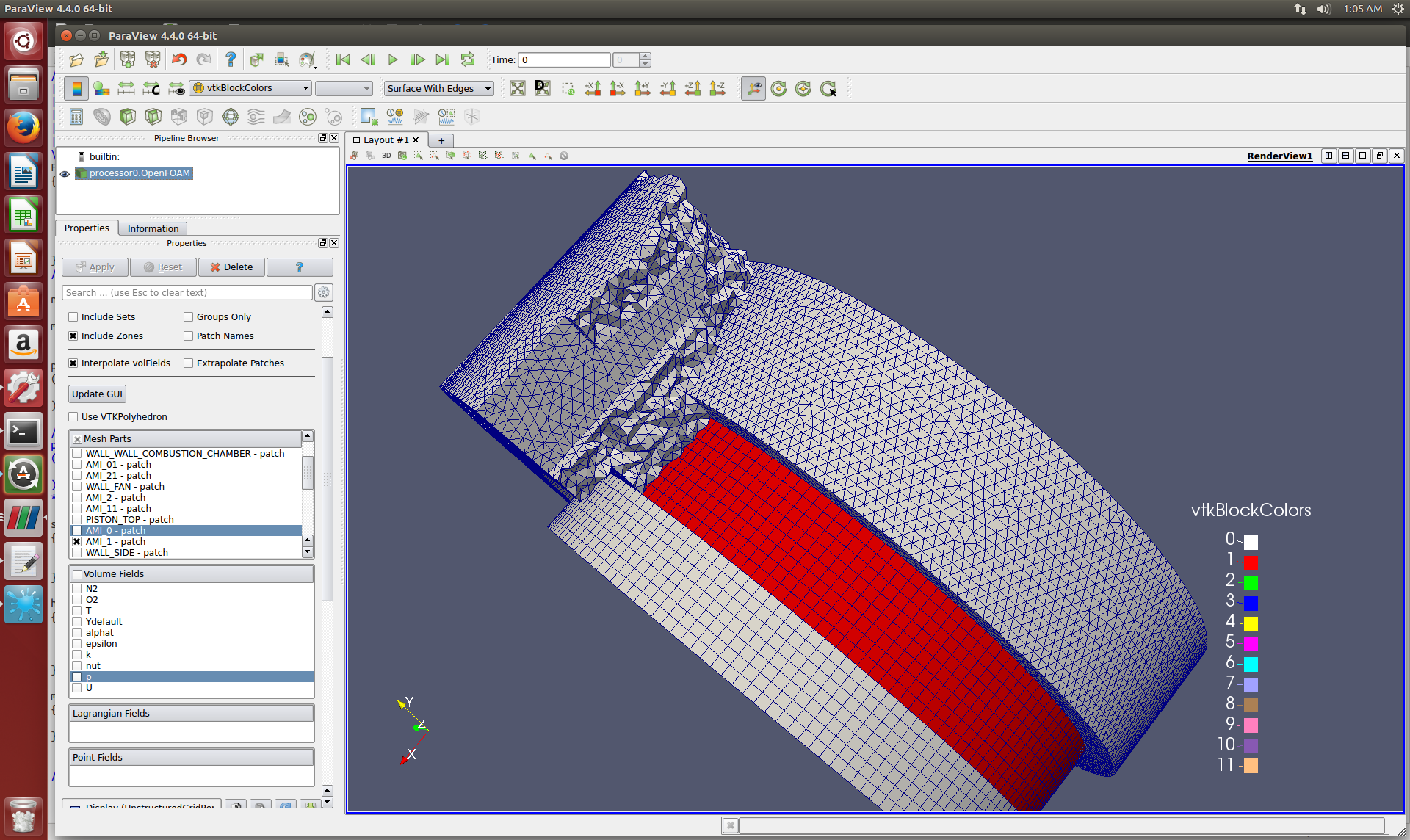Toggle all Mesh Parts header checkbox
This screenshot has width=1410, height=840.
click(x=78, y=439)
